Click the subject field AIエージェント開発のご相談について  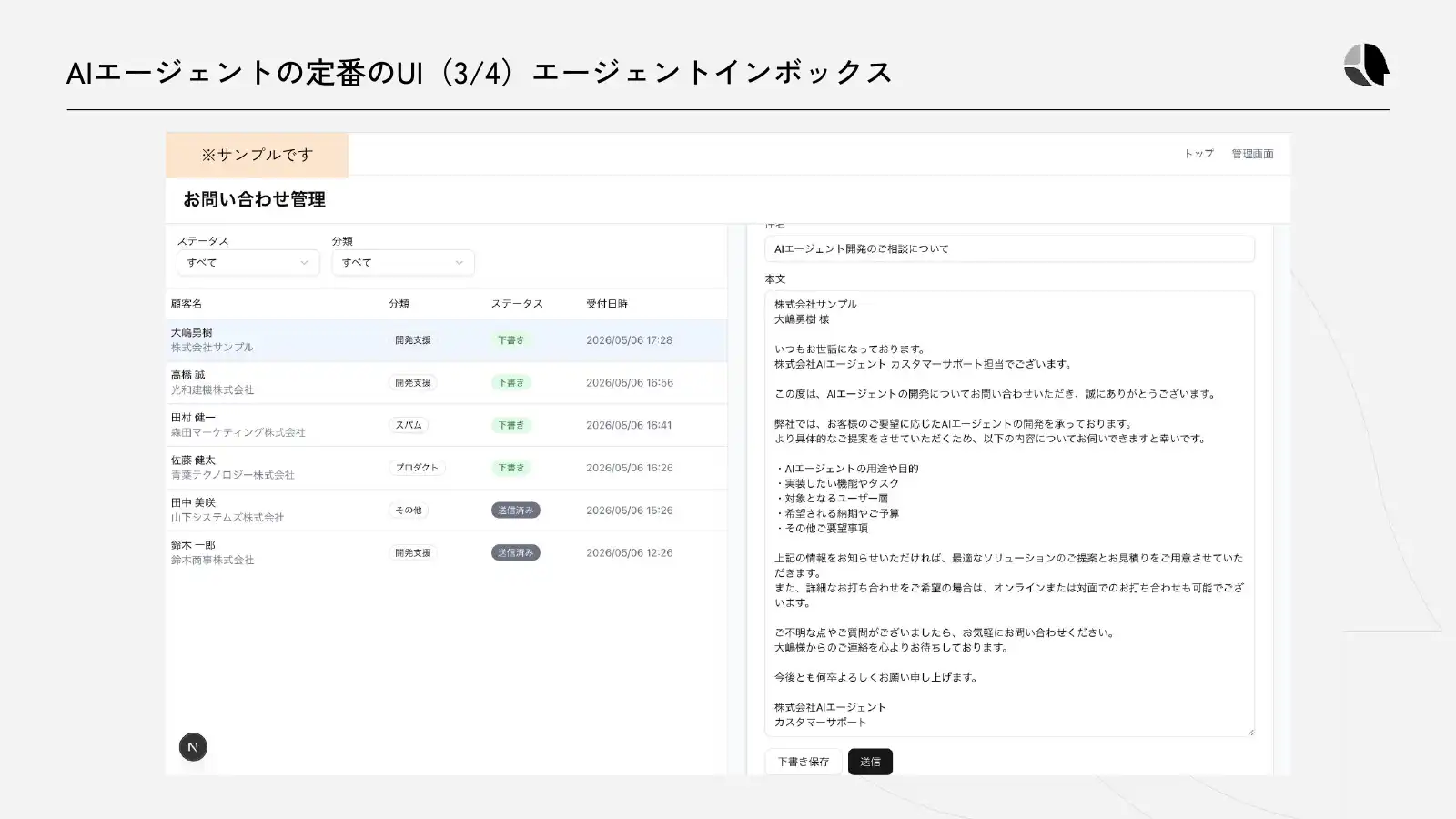[1009, 248]
